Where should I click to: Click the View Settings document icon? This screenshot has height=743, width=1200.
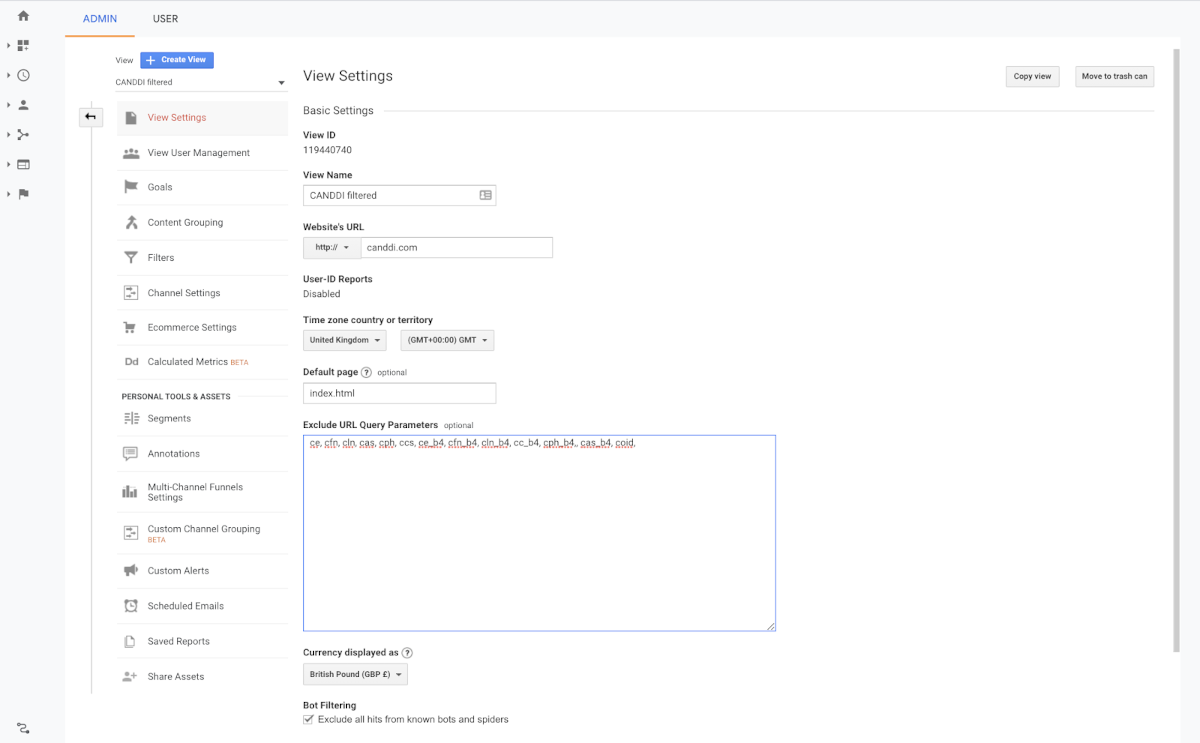click(130, 118)
